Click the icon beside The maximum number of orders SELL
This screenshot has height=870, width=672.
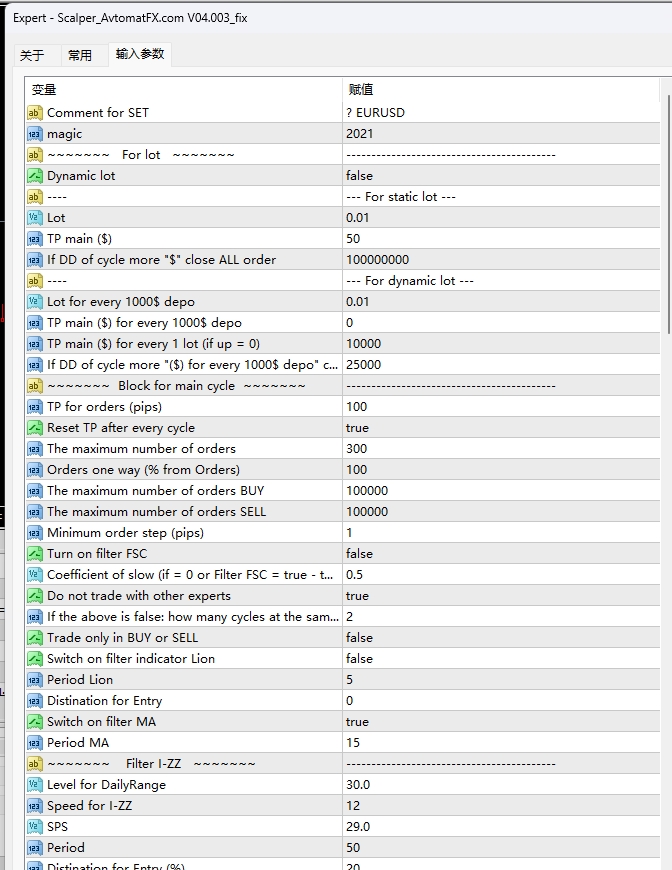[x=34, y=512]
